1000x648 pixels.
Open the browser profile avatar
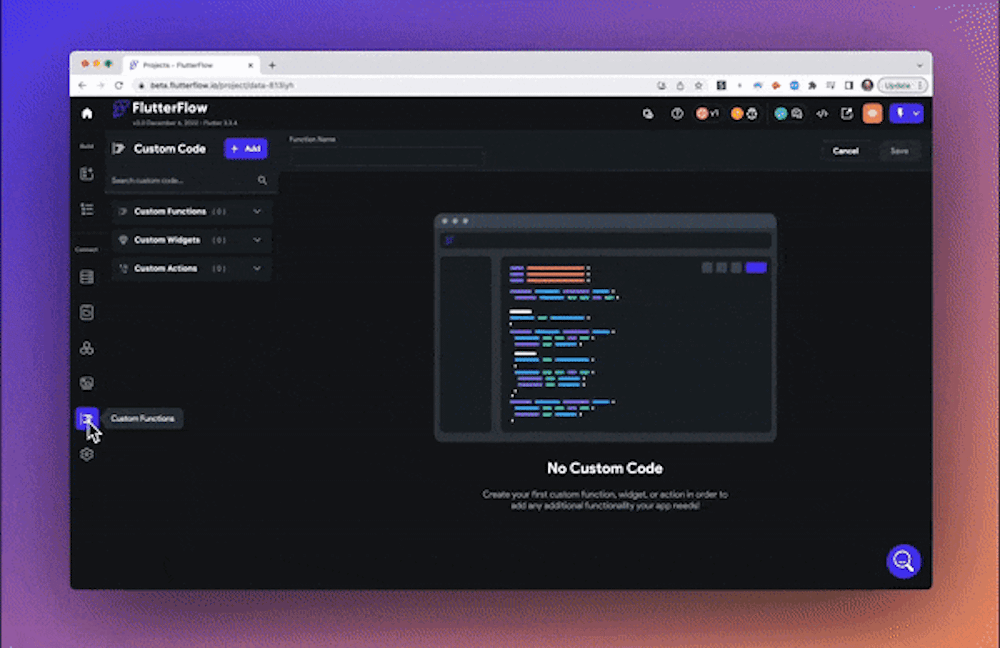[x=867, y=85]
